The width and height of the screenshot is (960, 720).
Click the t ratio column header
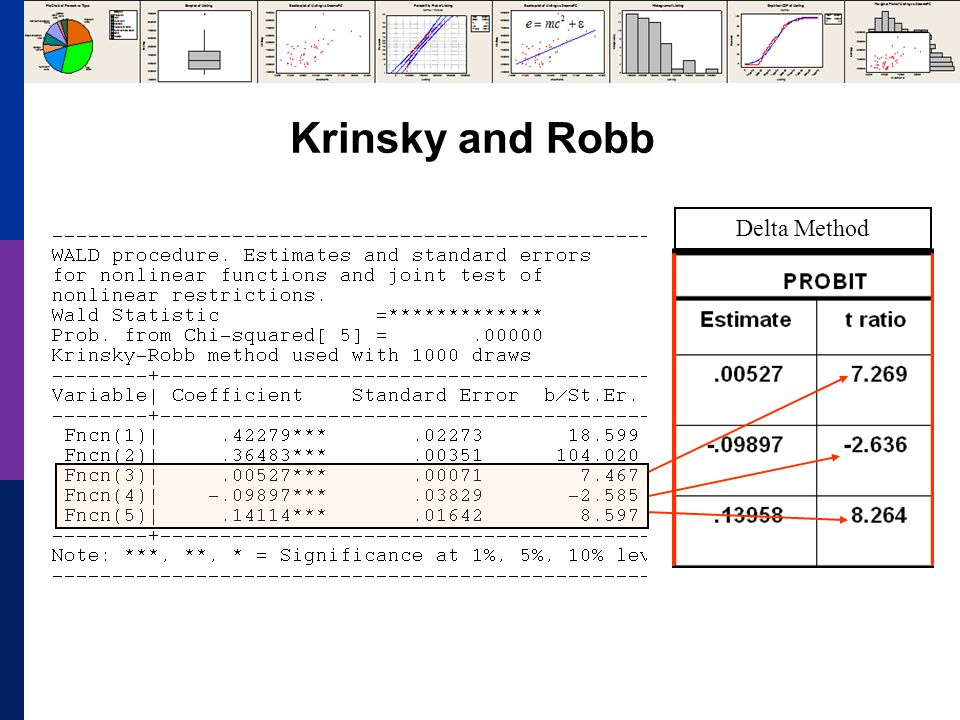876,320
